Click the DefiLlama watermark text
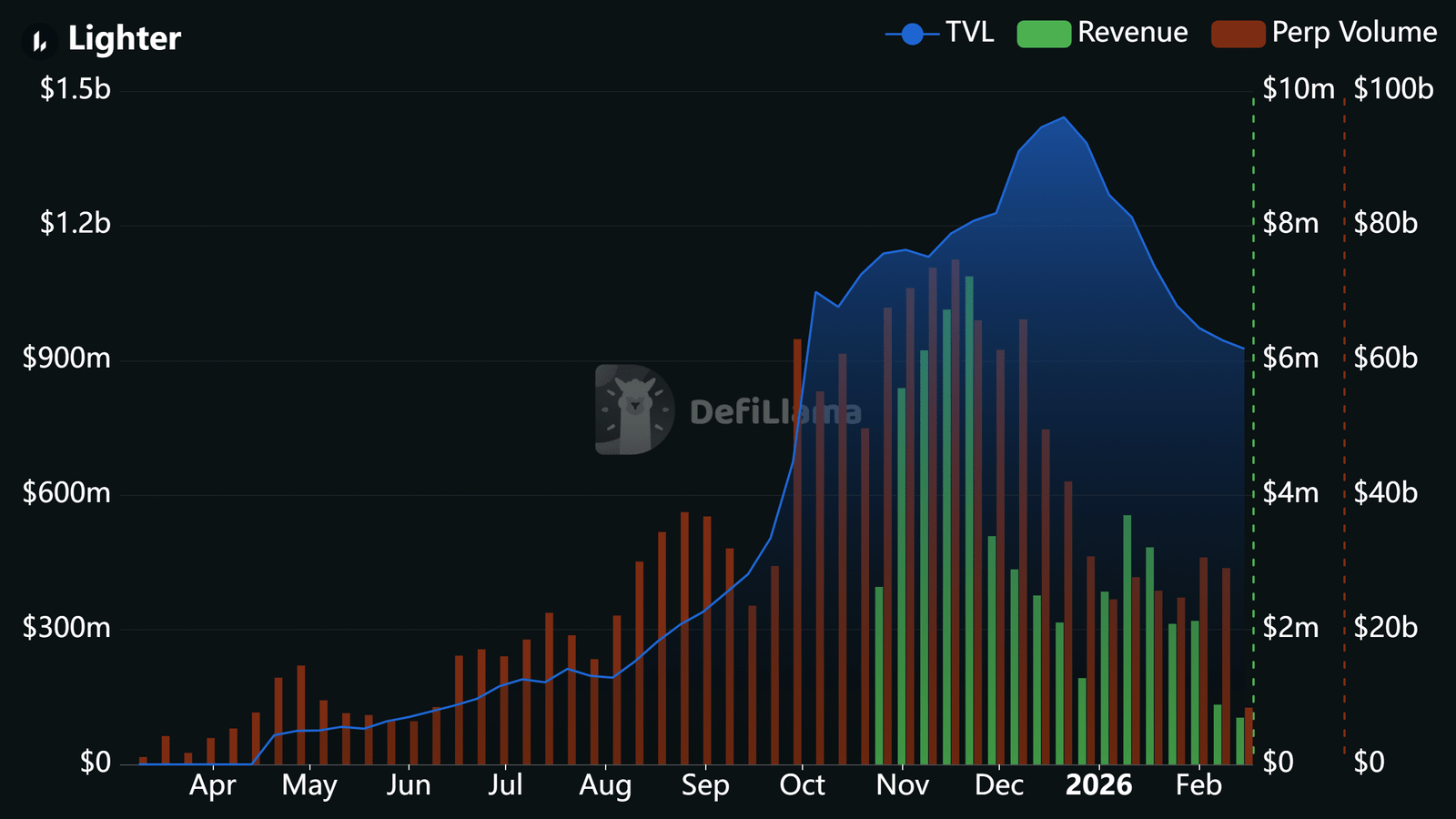This screenshot has height=819, width=1456. tap(774, 412)
